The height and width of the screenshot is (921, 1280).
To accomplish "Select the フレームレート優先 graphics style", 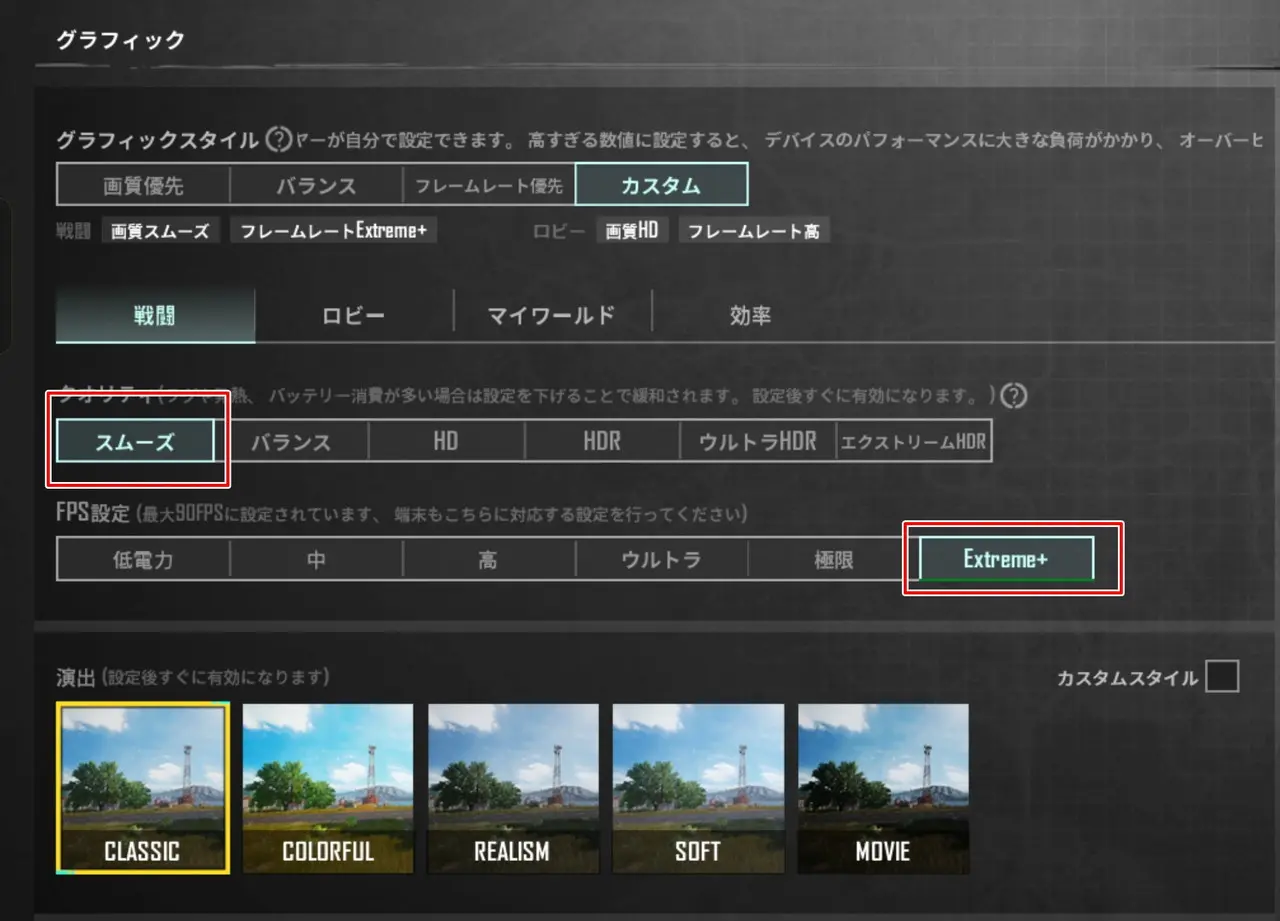I will (489, 185).
